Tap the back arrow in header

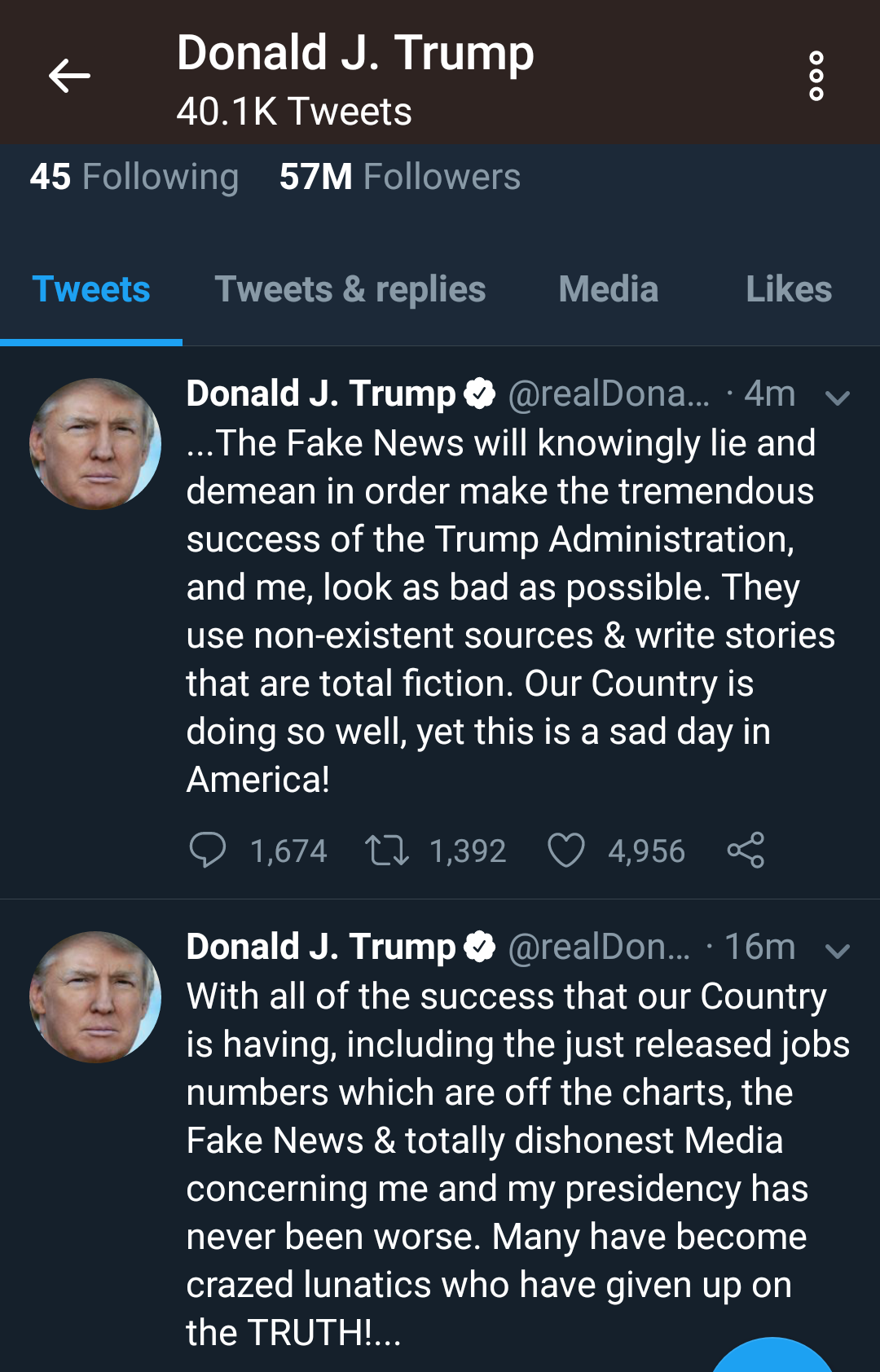(x=69, y=77)
